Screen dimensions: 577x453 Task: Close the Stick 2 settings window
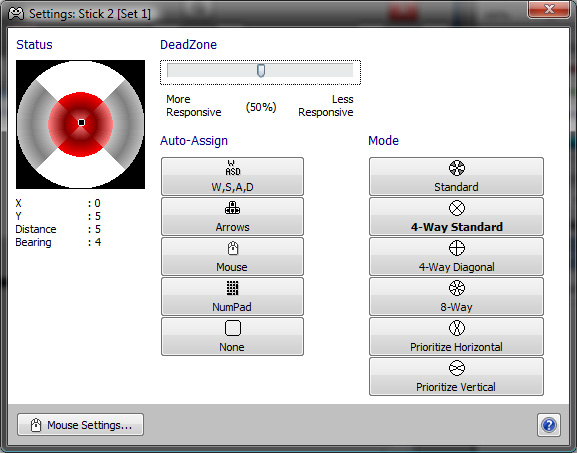tap(549, 9)
